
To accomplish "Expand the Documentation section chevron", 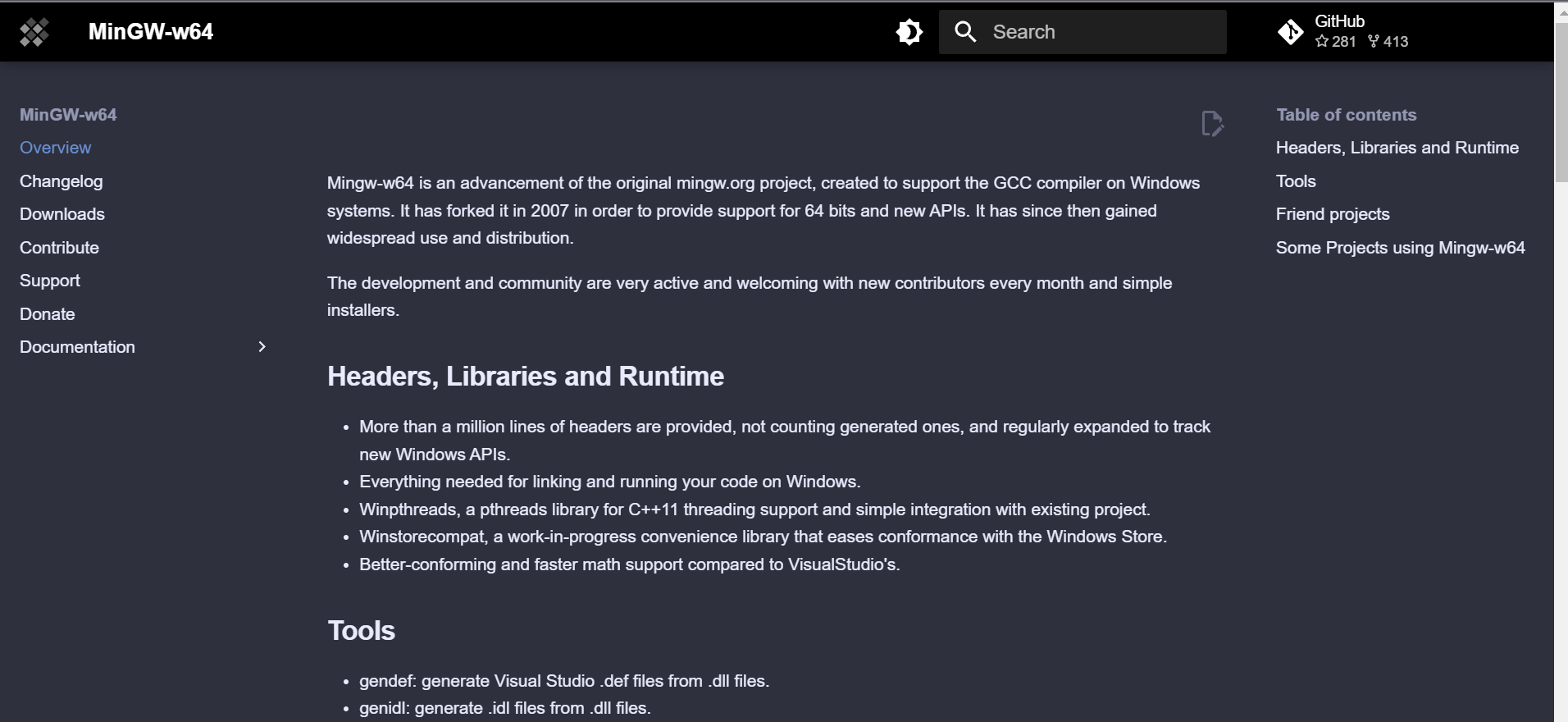I will (262, 347).
